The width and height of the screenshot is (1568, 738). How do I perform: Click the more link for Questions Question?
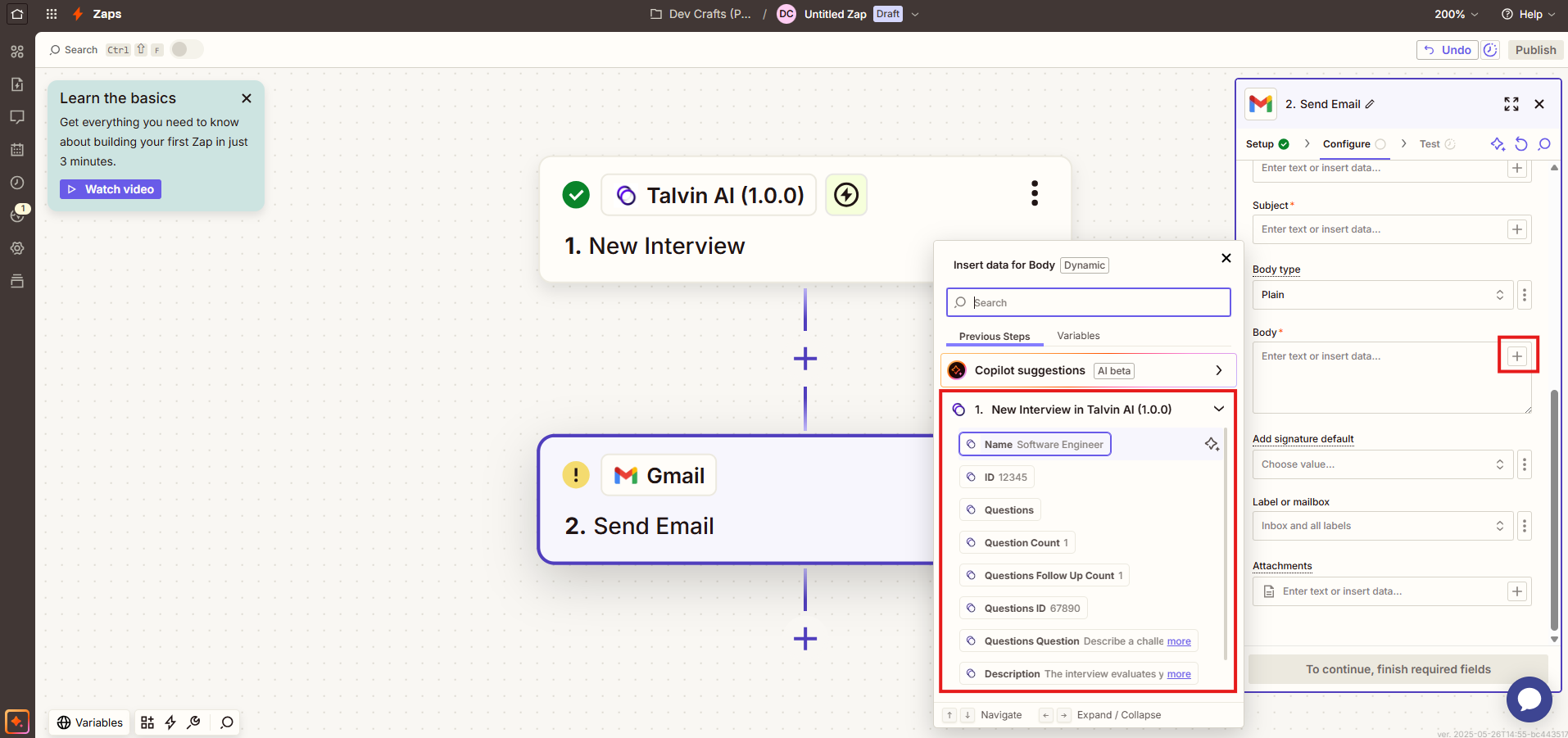tap(1179, 641)
